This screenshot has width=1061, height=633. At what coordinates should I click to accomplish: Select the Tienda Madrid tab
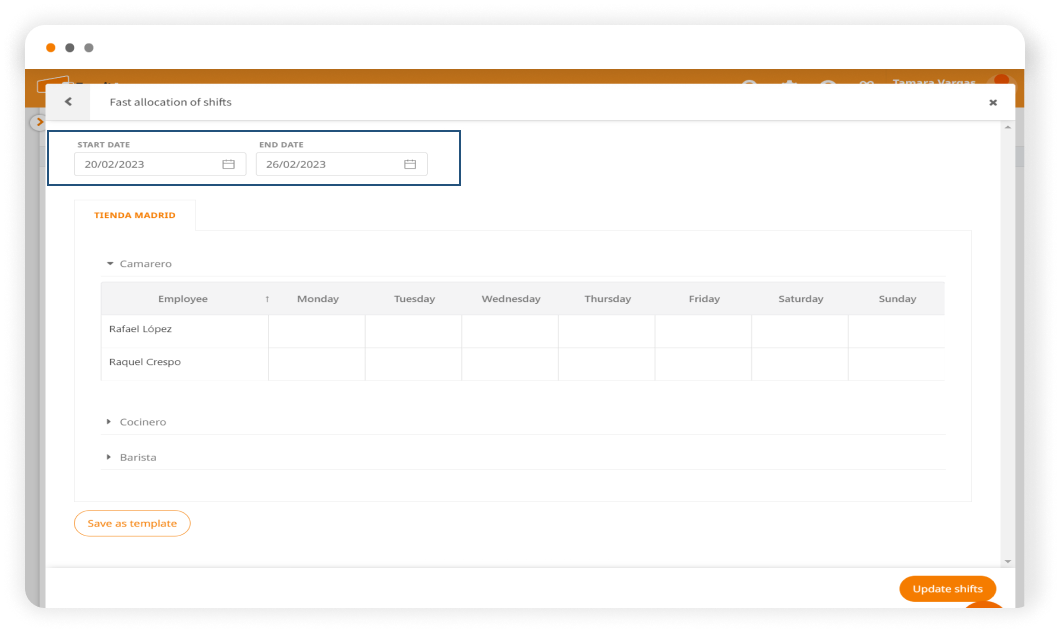[135, 215]
